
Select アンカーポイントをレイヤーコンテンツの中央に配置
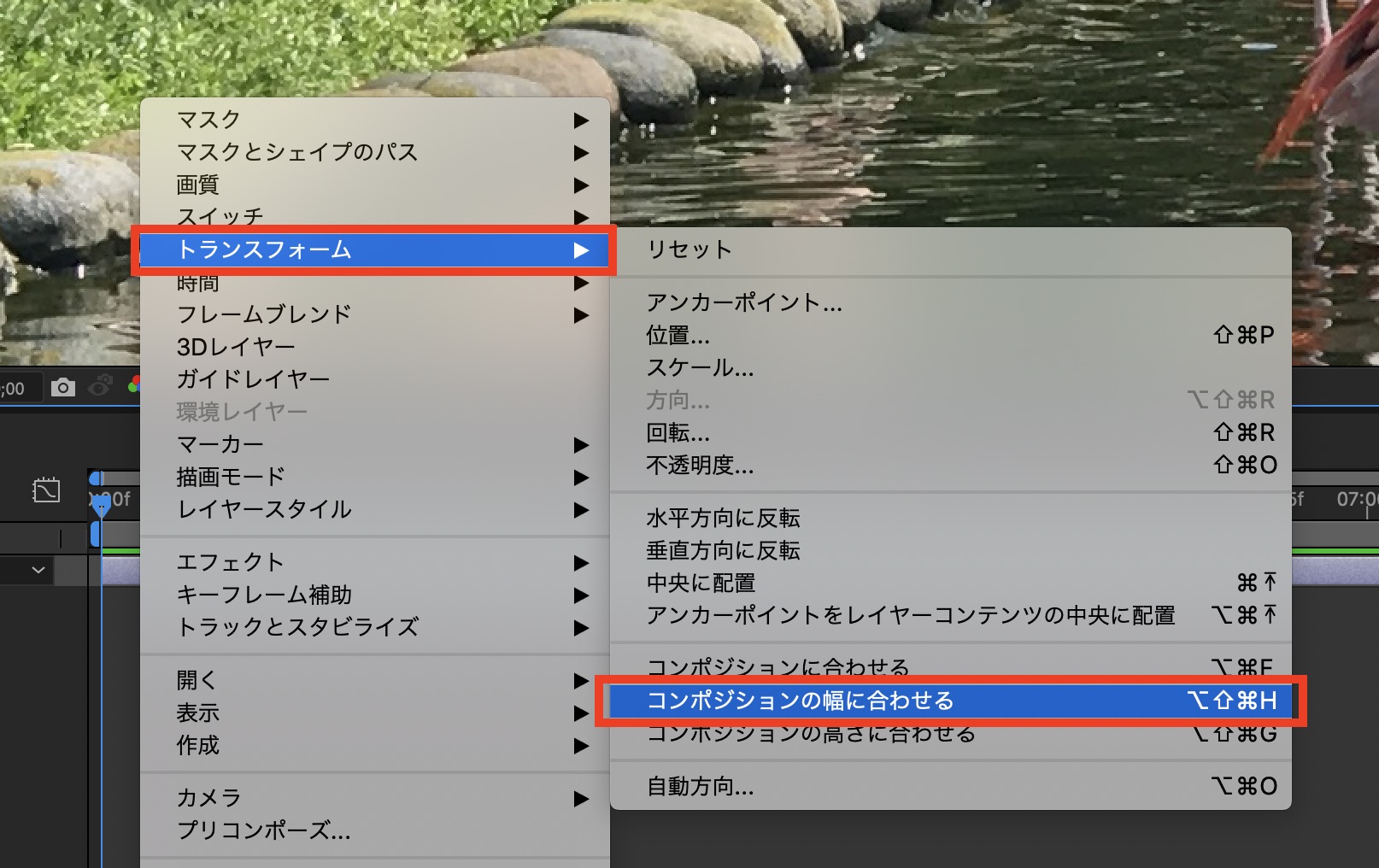951,615
